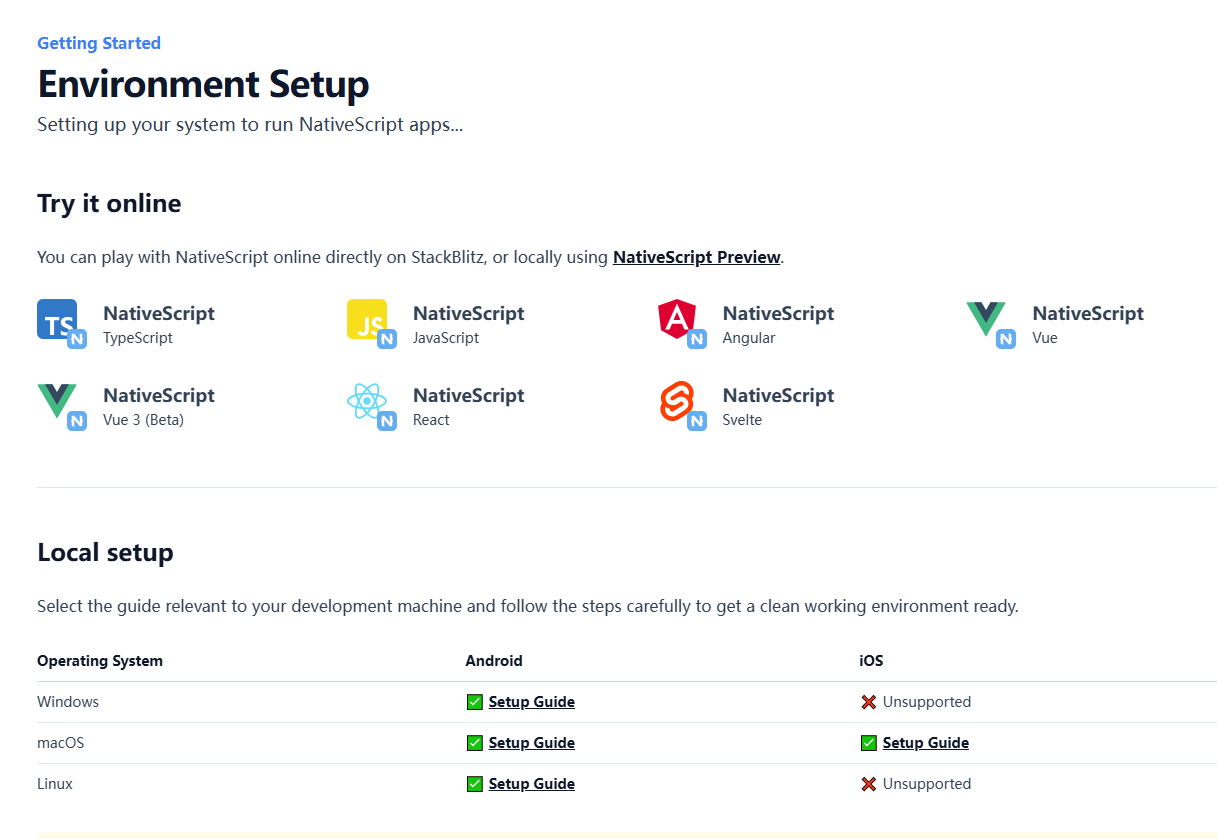
Task: Click the green checkmark for macOS iOS
Action: (x=868, y=743)
